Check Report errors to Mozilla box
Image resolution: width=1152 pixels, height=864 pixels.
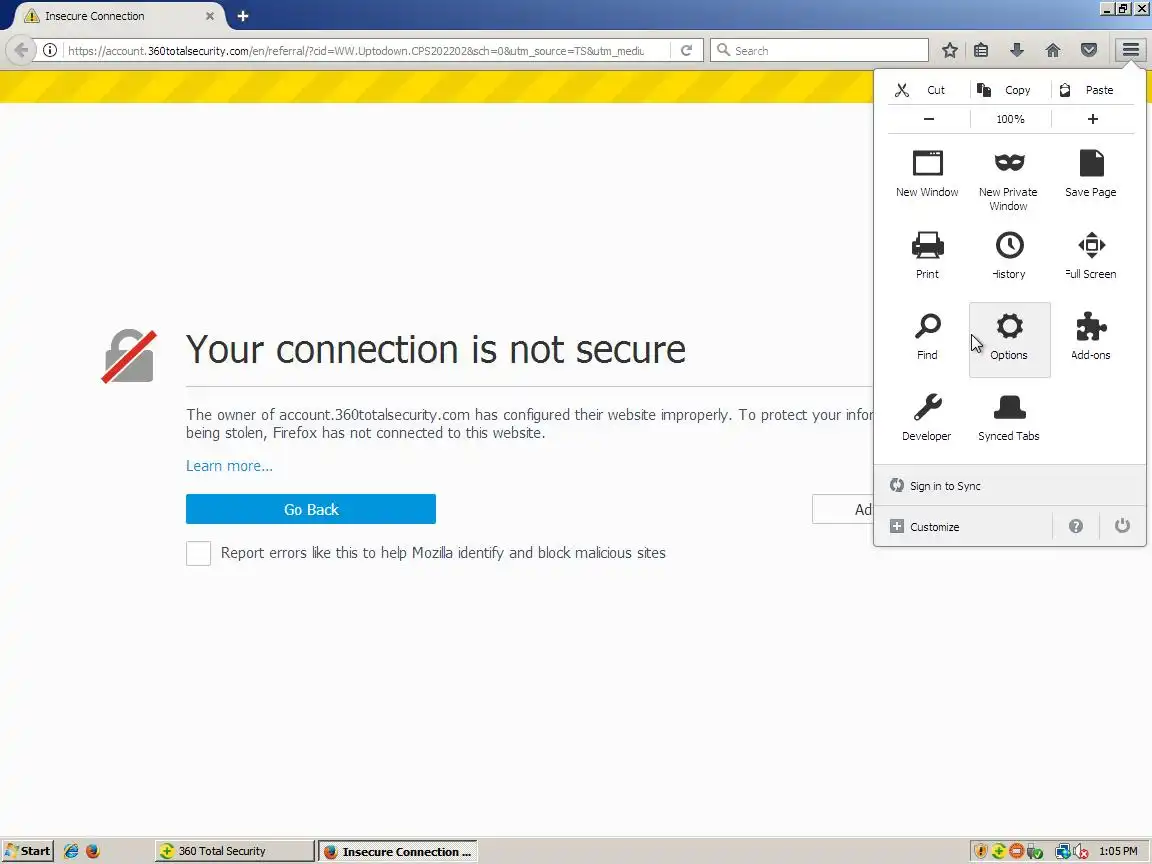198,553
